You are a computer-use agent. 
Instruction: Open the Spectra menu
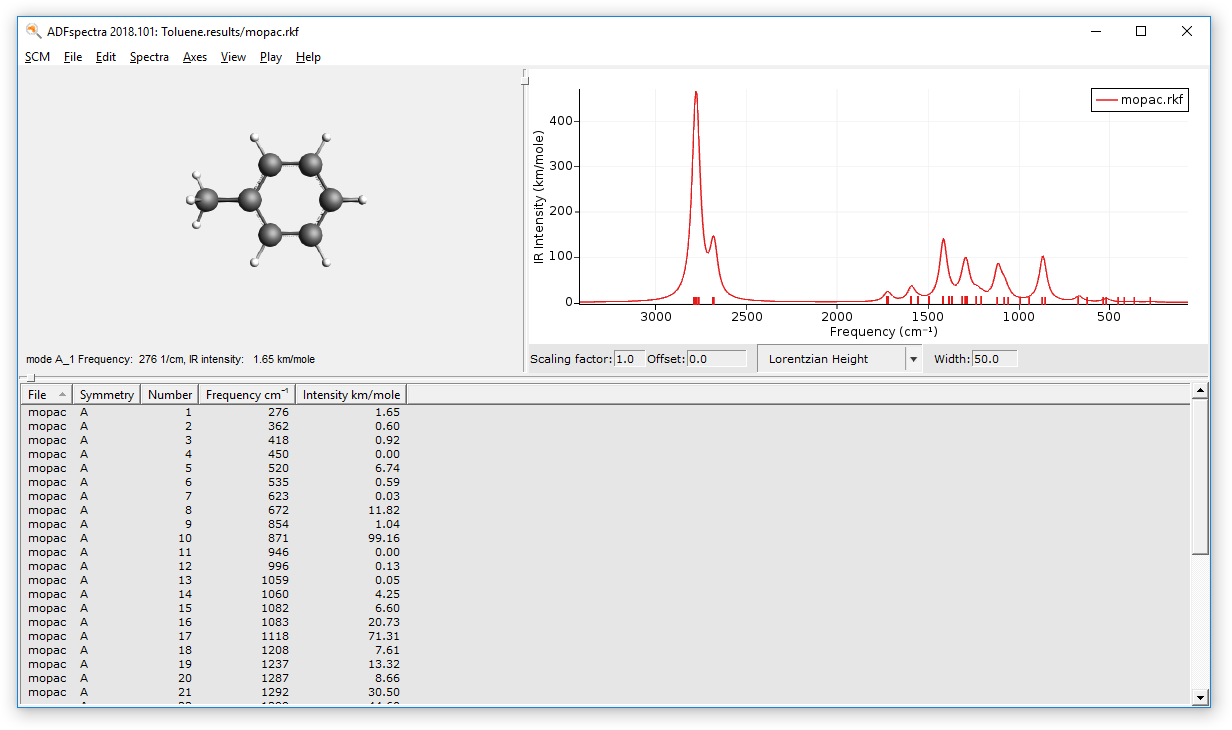click(x=149, y=57)
